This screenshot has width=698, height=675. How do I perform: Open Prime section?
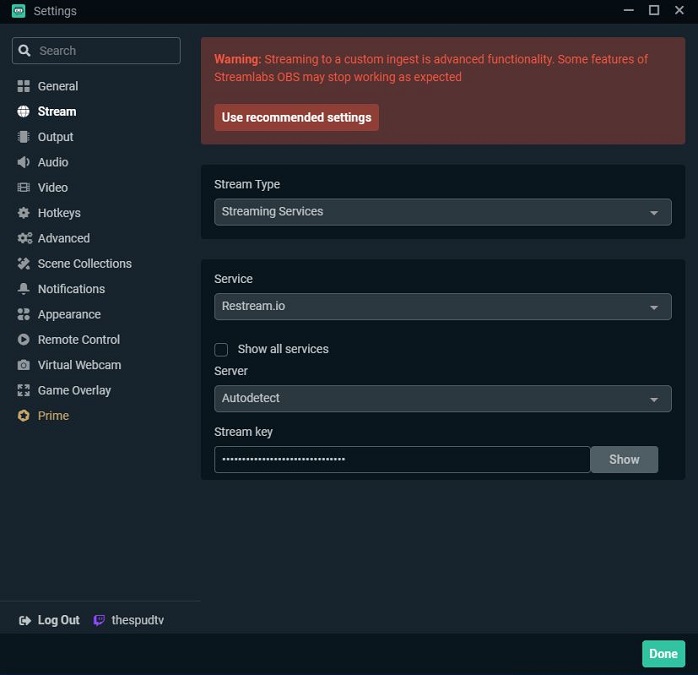point(53,416)
